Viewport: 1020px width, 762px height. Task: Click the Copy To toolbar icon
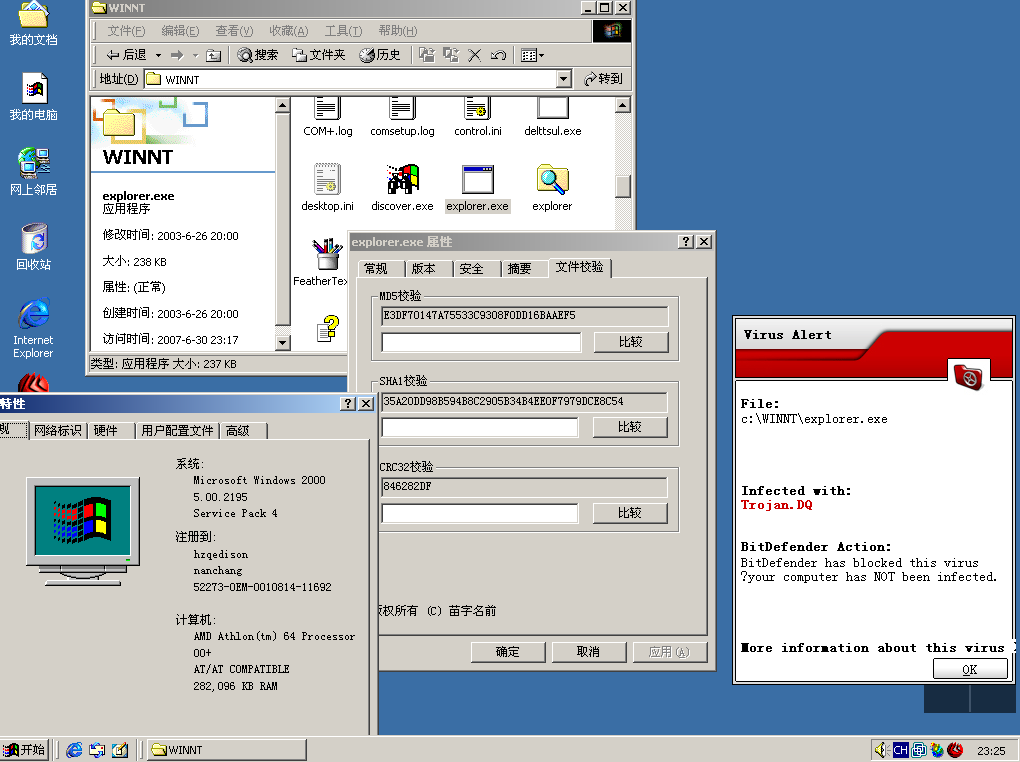point(451,55)
